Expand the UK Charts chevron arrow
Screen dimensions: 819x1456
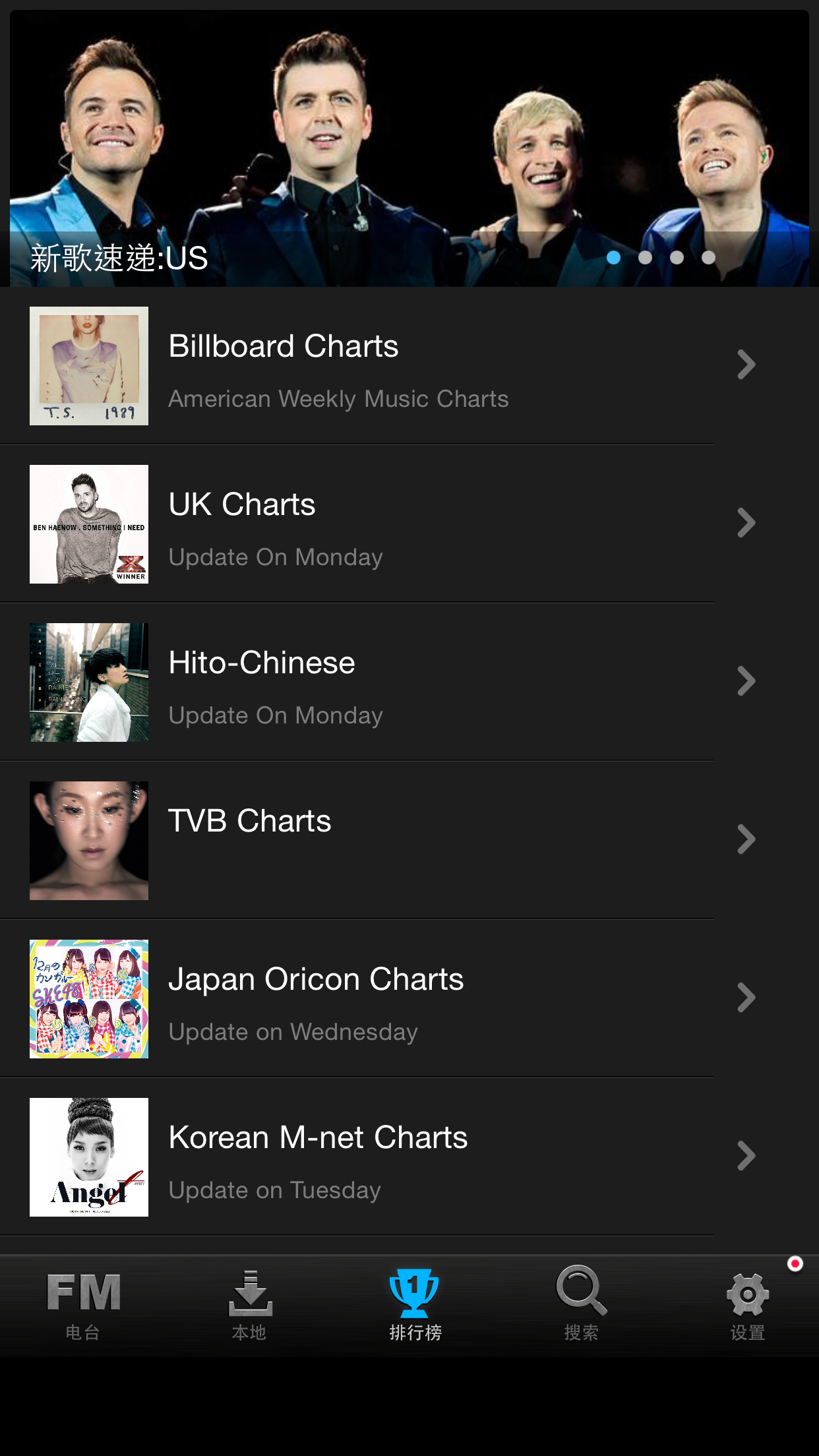[x=746, y=523]
